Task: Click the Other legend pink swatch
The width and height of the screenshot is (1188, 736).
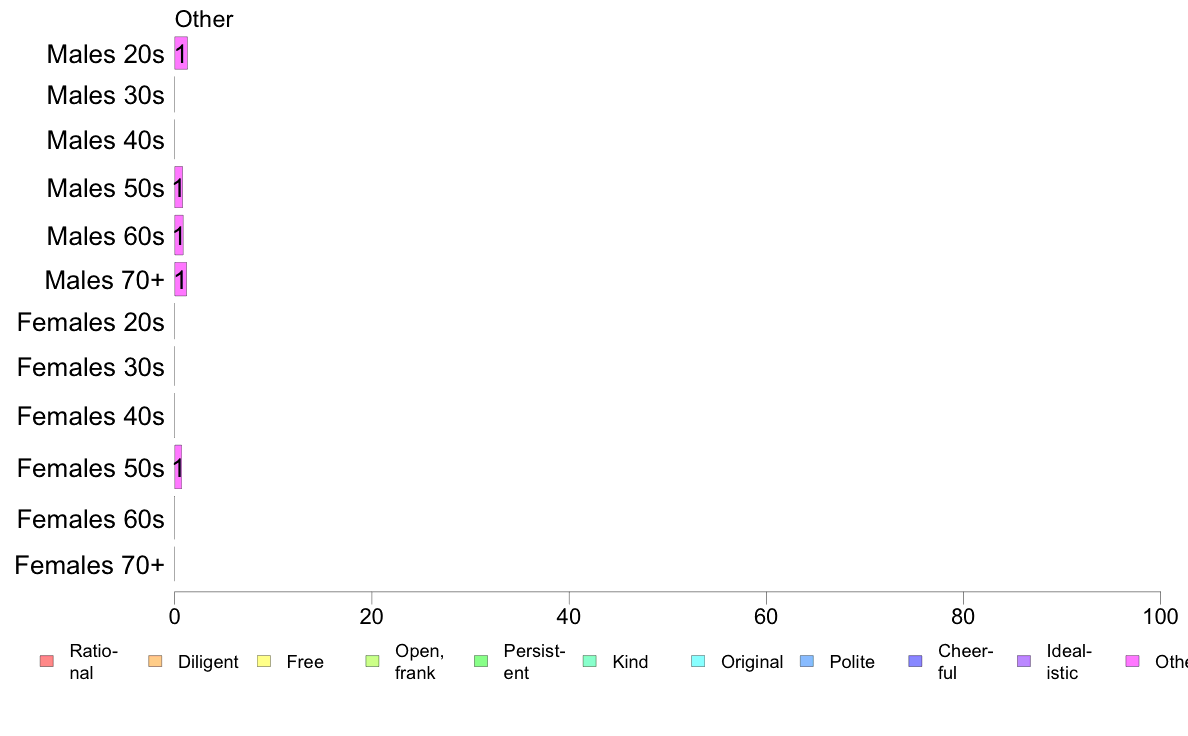Action: tap(1133, 661)
